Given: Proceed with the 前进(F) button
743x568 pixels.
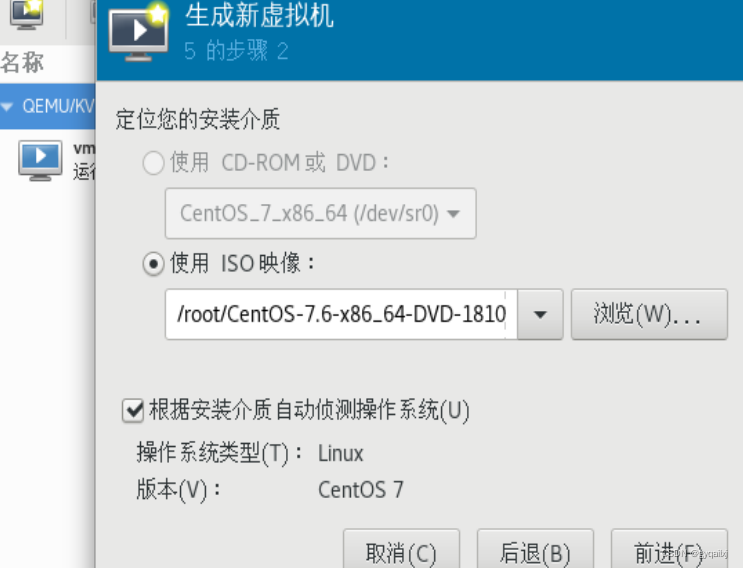Looking at the screenshot, I should [x=669, y=550].
